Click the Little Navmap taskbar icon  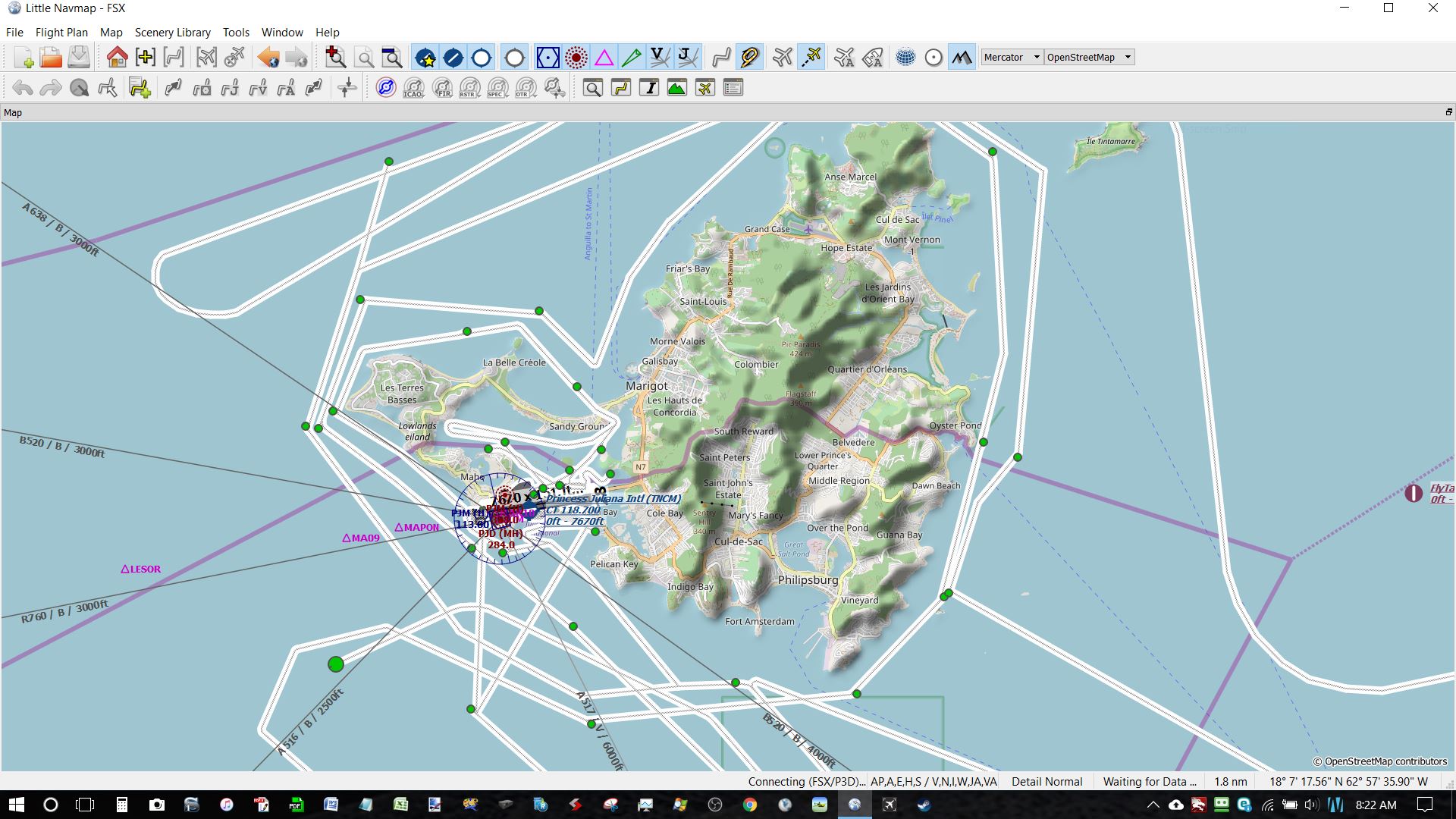855,805
